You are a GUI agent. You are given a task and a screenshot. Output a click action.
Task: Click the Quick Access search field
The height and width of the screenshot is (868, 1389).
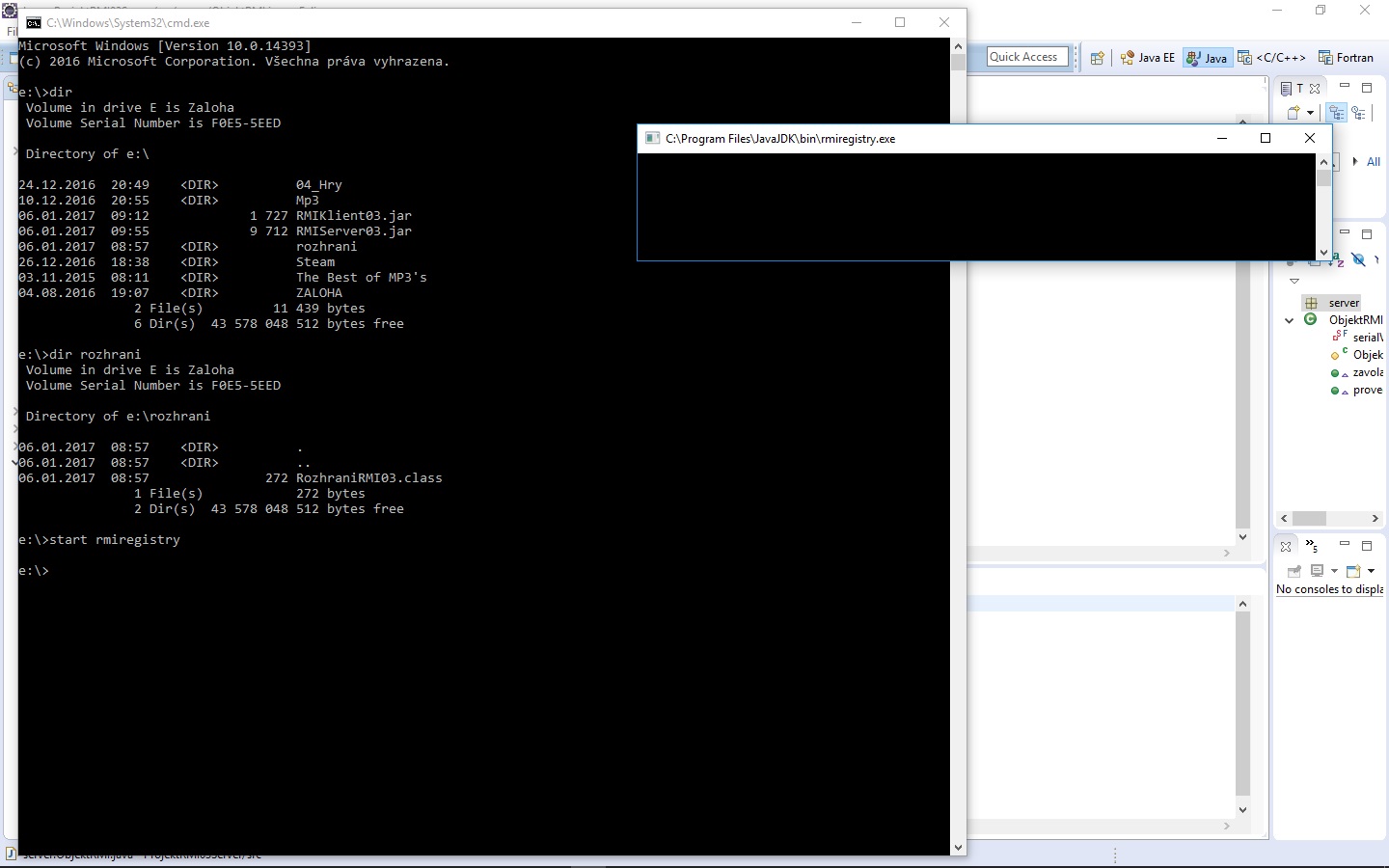click(x=1025, y=56)
